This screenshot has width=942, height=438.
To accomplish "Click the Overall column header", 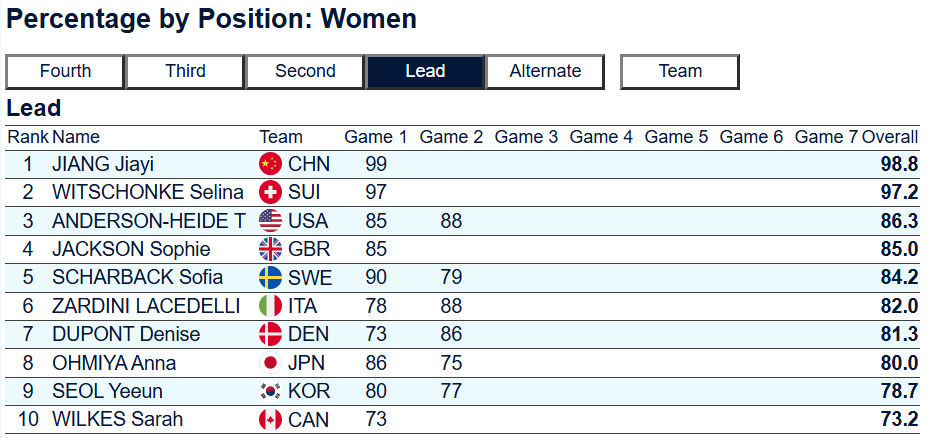I will click(890, 137).
